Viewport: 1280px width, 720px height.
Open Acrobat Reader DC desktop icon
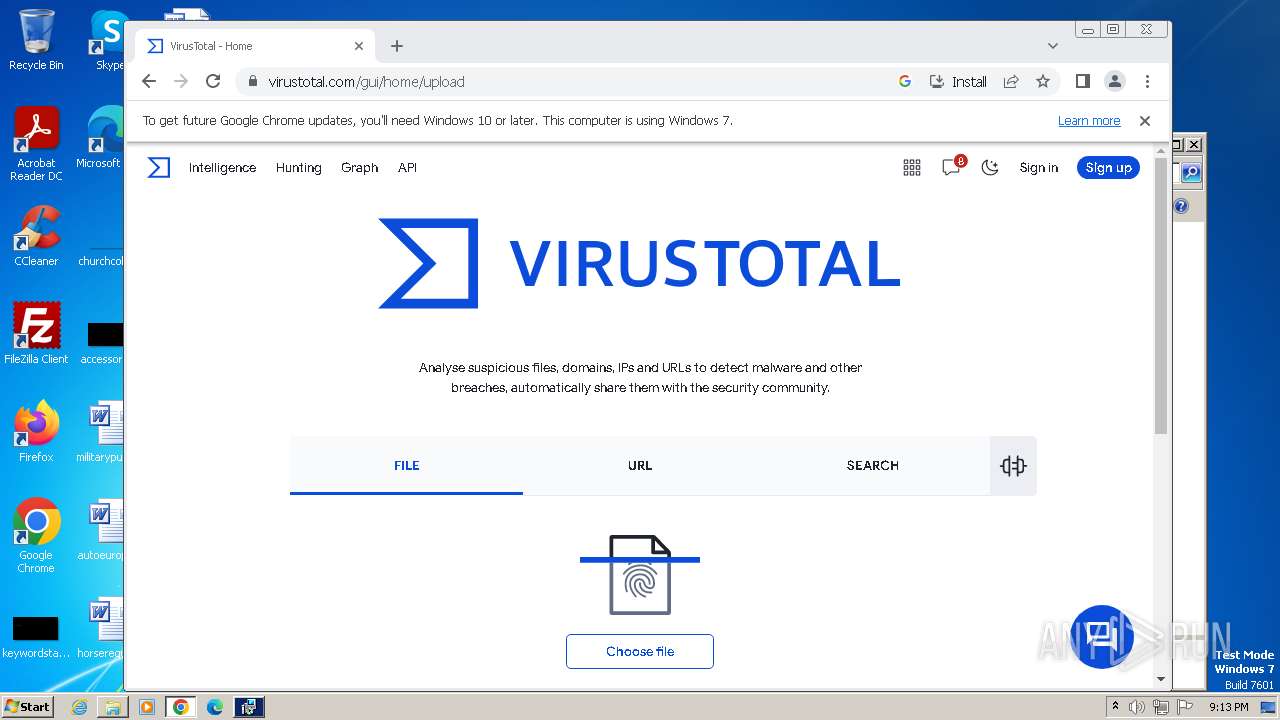tap(36, 144)
